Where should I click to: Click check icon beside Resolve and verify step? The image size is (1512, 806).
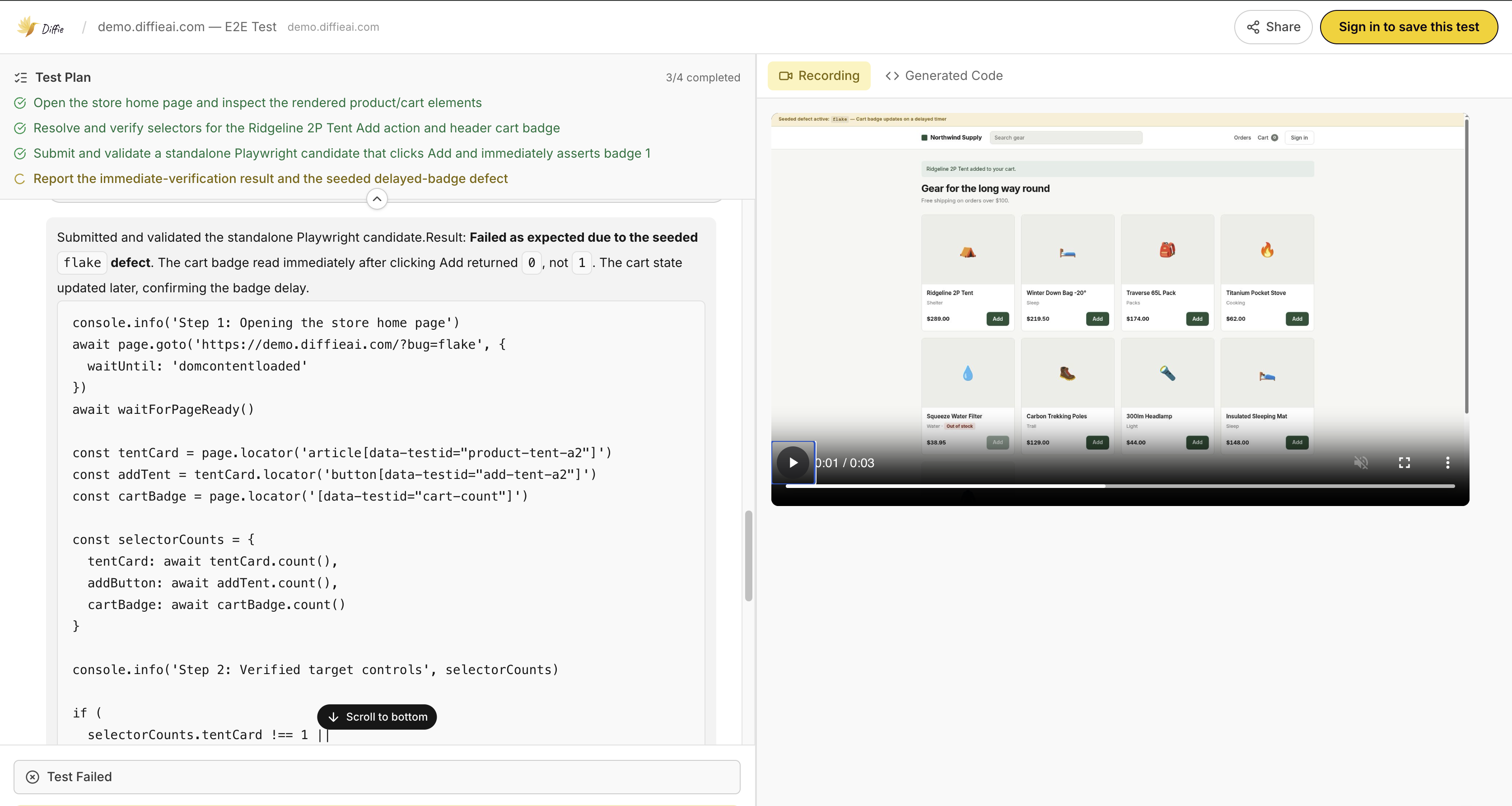[20, 129]
